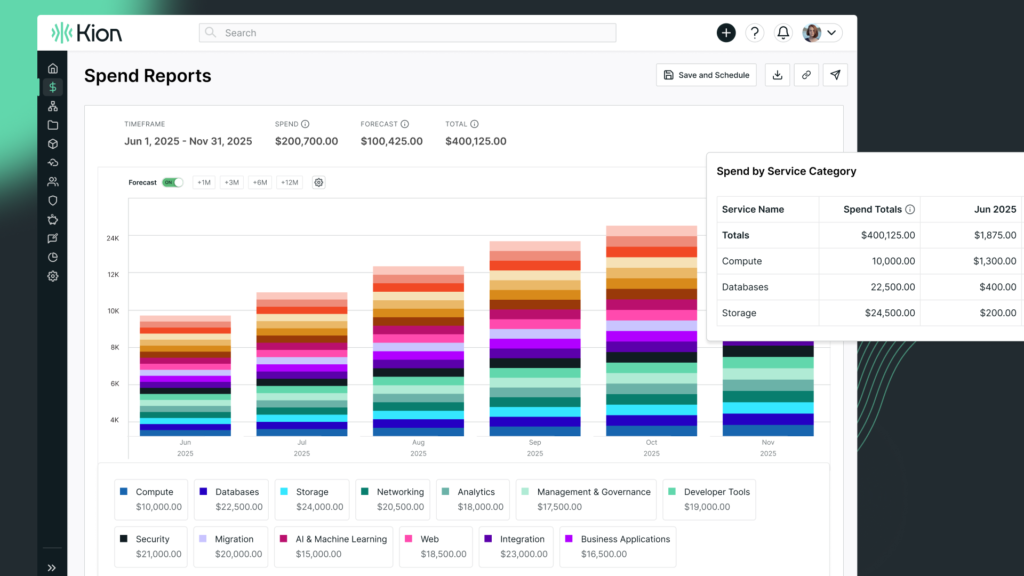Open the user avatar dropdown menu

[821, 33]
